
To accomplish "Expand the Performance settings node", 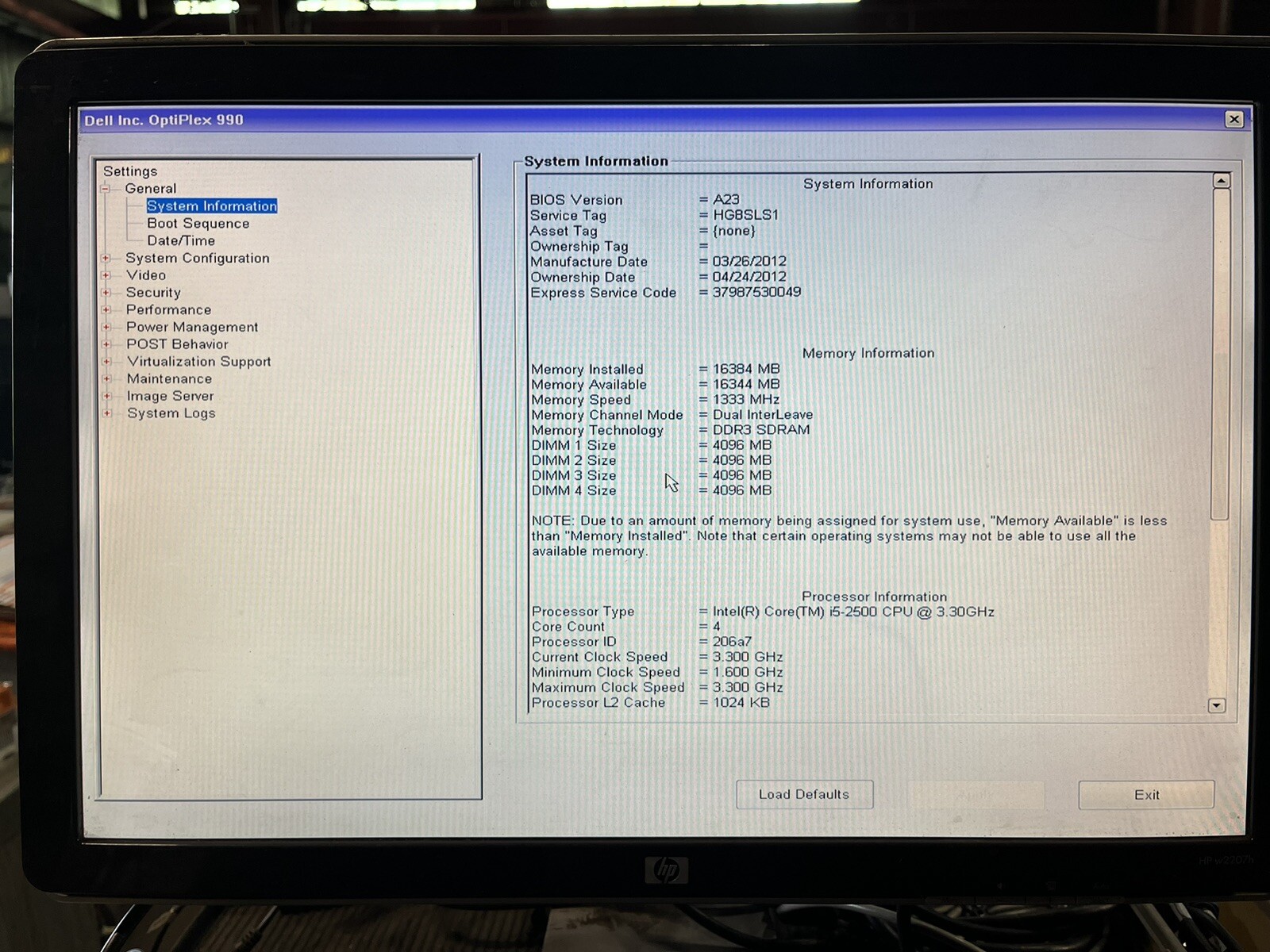I will coord(106,310).
